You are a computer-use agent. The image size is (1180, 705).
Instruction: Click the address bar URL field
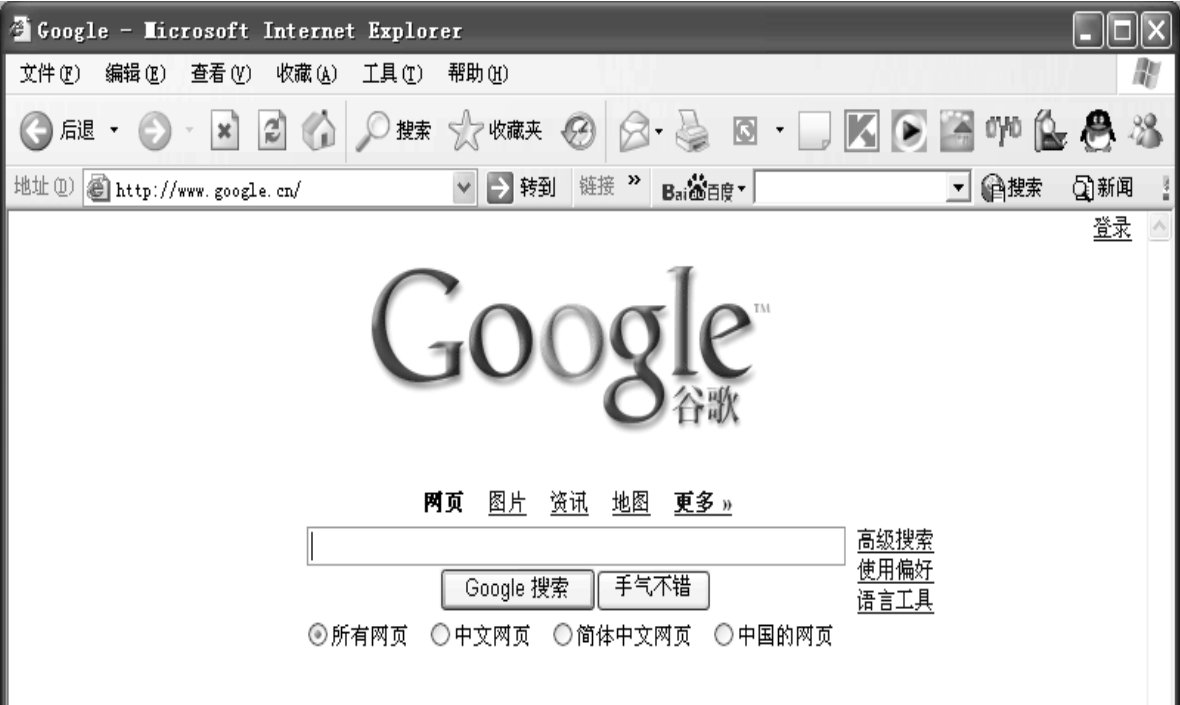click(282, 188)
